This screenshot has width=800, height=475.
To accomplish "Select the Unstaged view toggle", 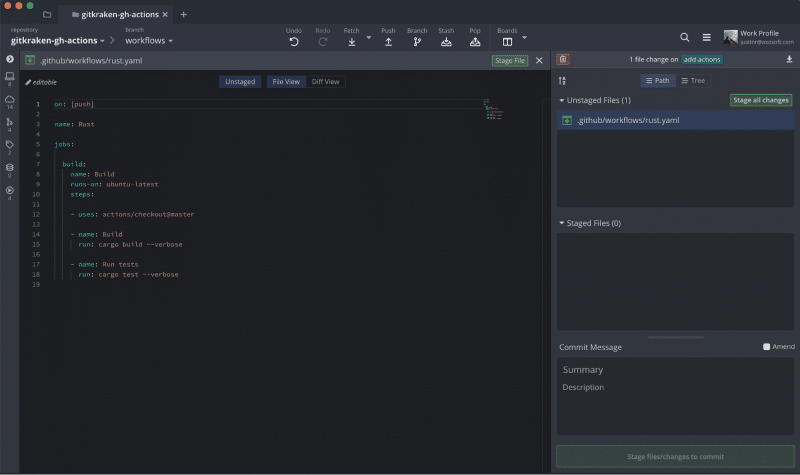I will 240,82.
